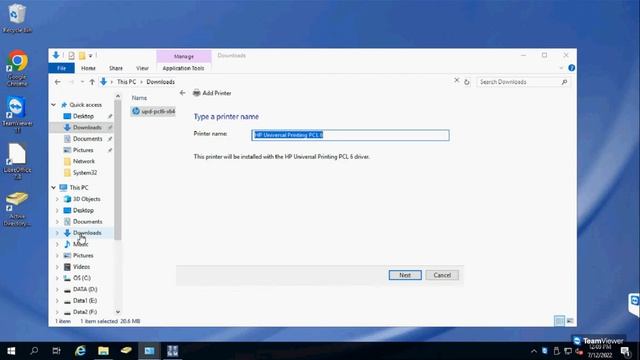
Task: Go up one folder level with the up arrow
Action: 92,82
